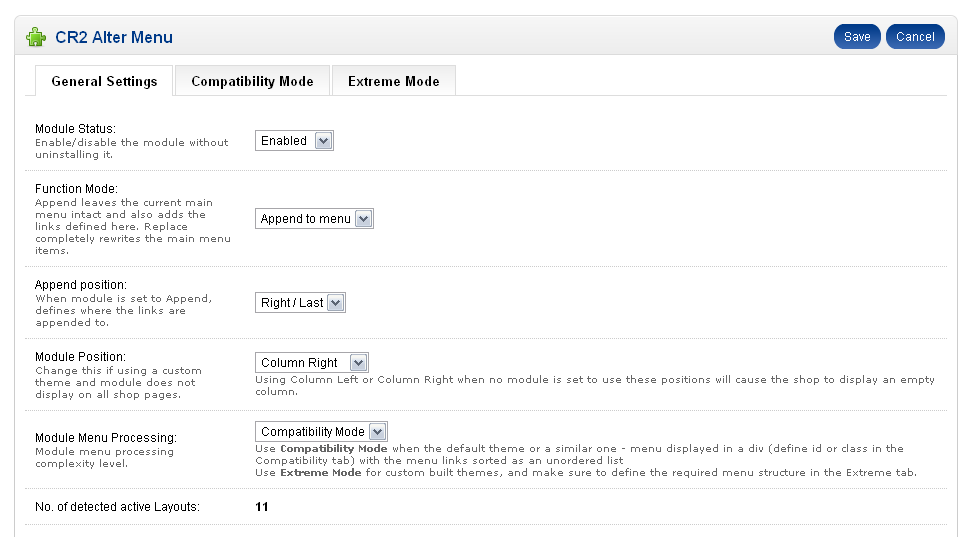Cancel the module changes
Image resolution: width=978 pixels, height=537 pixels.
tap(915, 37)
